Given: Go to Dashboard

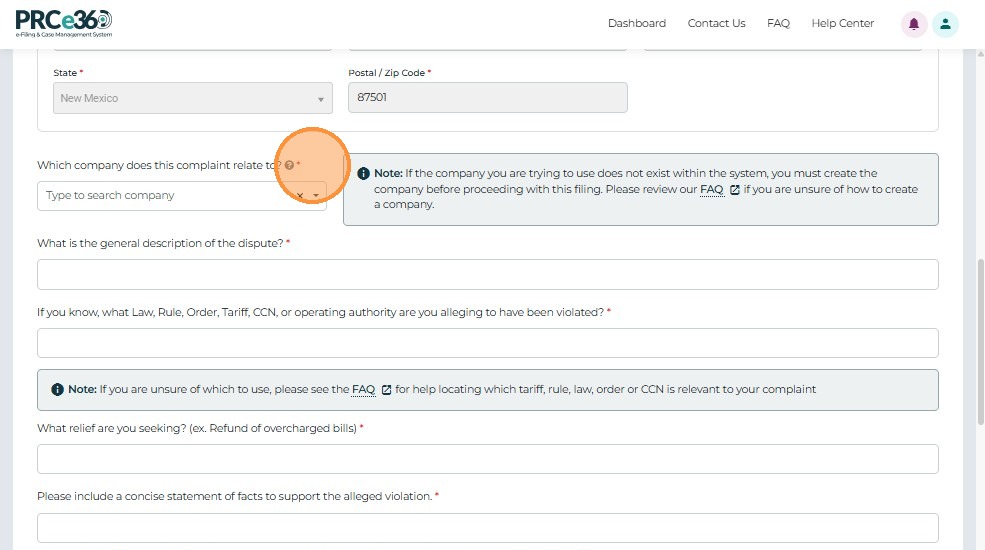Looking at the screenshot, I should [x=637, y=23].
